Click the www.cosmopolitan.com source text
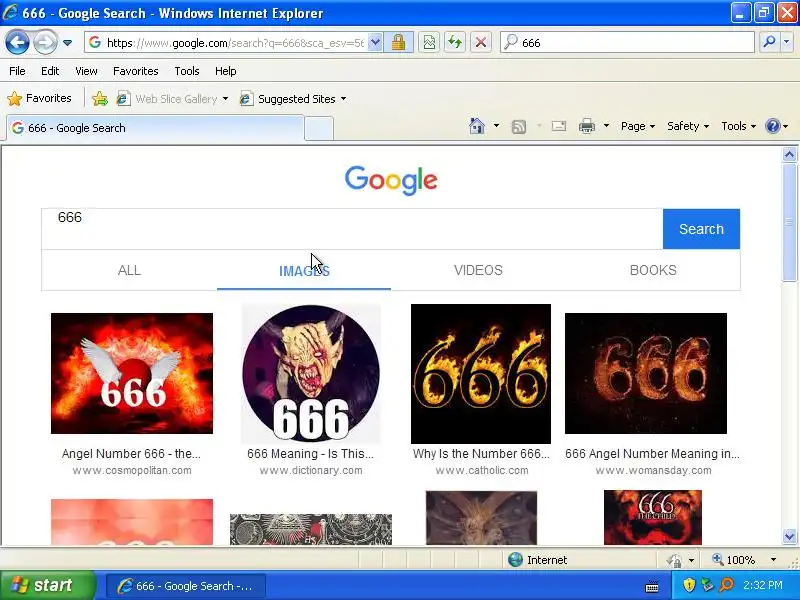The height and width of the screenshot is (600, 800). point(132,470)
